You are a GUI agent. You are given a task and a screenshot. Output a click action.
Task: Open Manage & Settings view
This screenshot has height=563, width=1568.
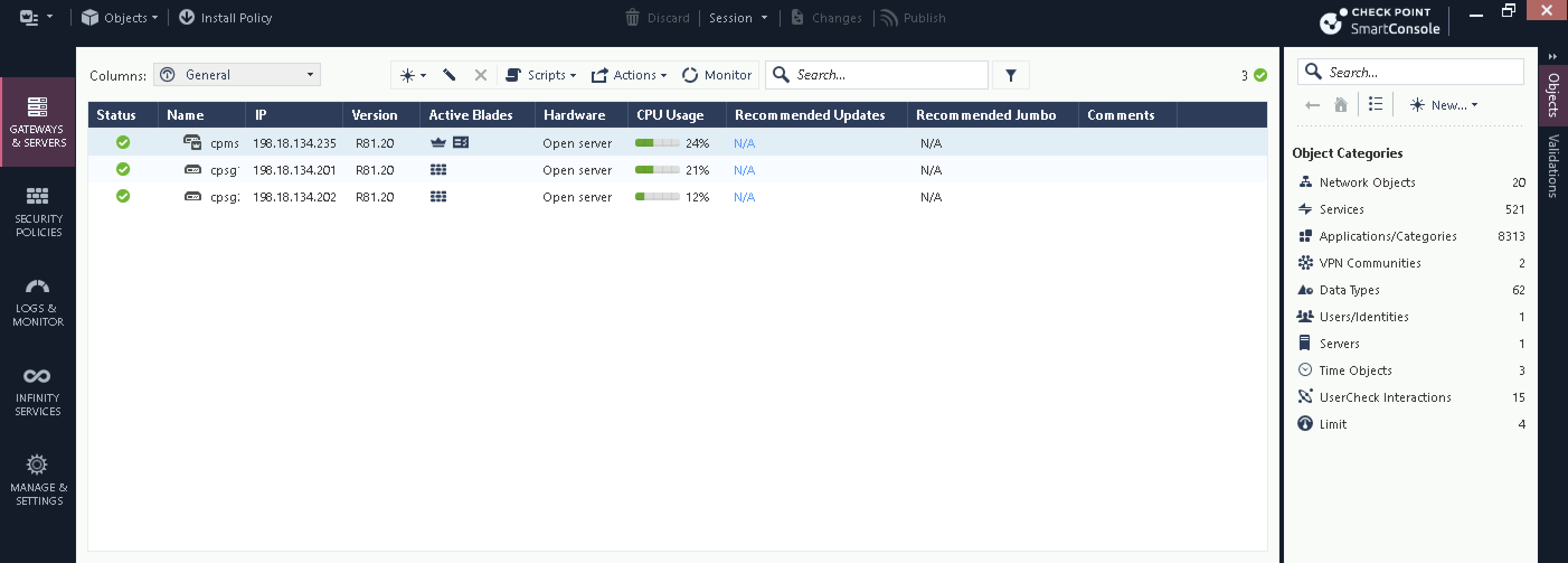point(37,480)
